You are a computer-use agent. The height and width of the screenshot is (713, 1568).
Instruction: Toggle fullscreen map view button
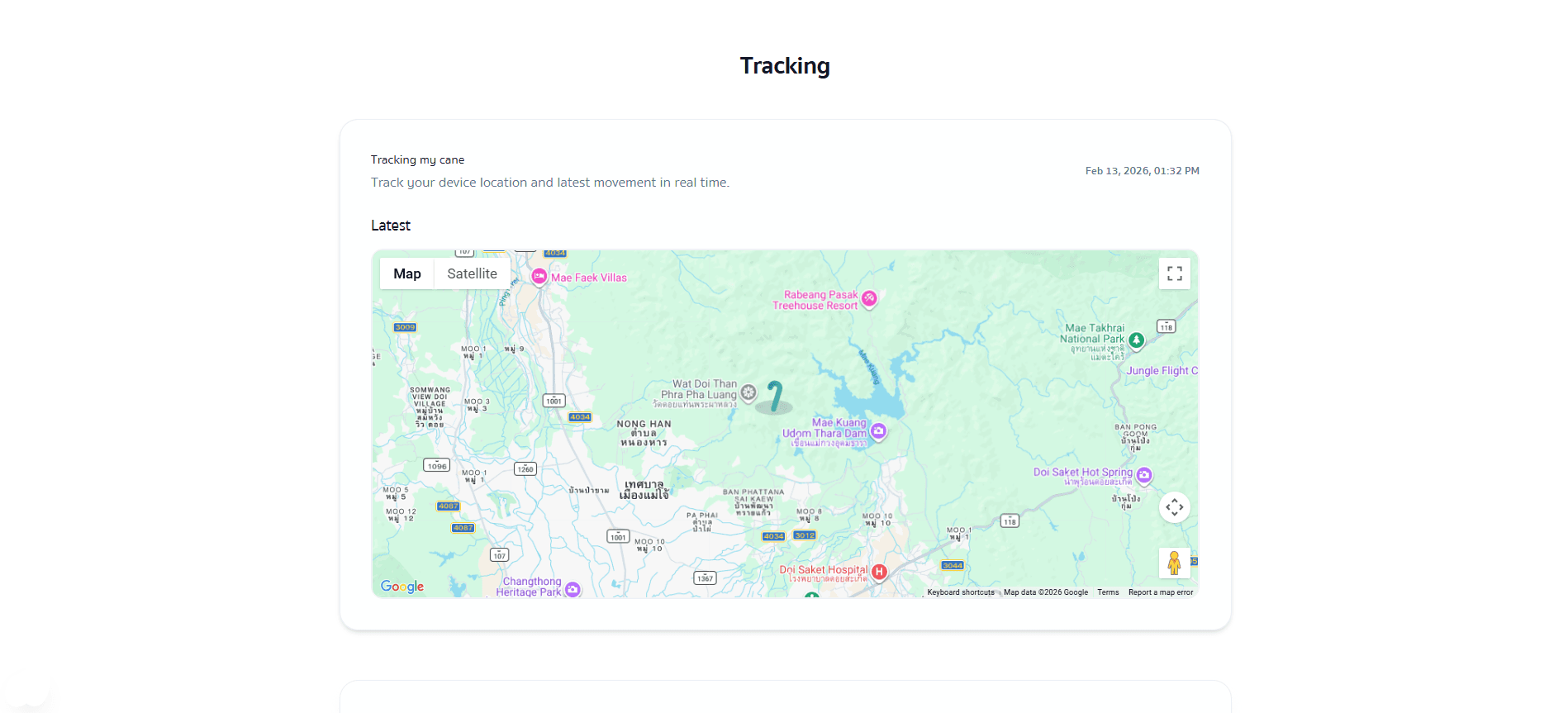[x=1174, y=273]
